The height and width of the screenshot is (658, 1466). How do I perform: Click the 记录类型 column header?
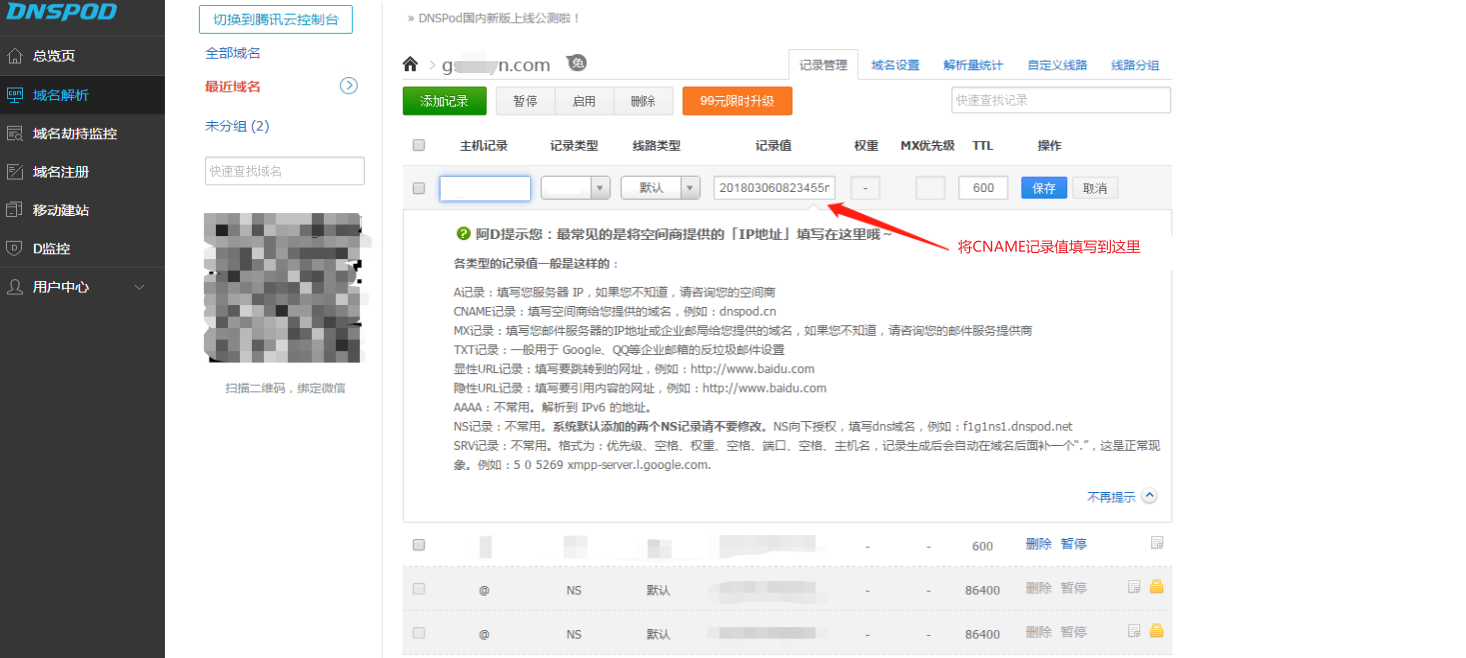[x=574, y=146]
